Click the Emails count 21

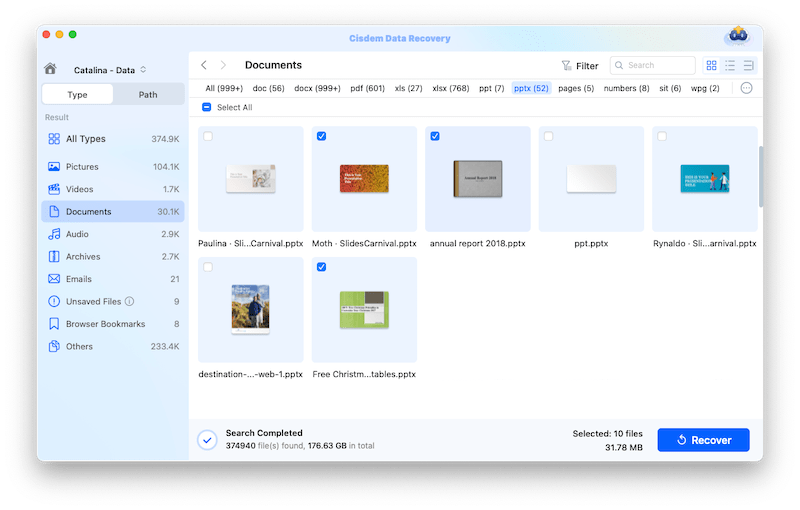point(175,279)
